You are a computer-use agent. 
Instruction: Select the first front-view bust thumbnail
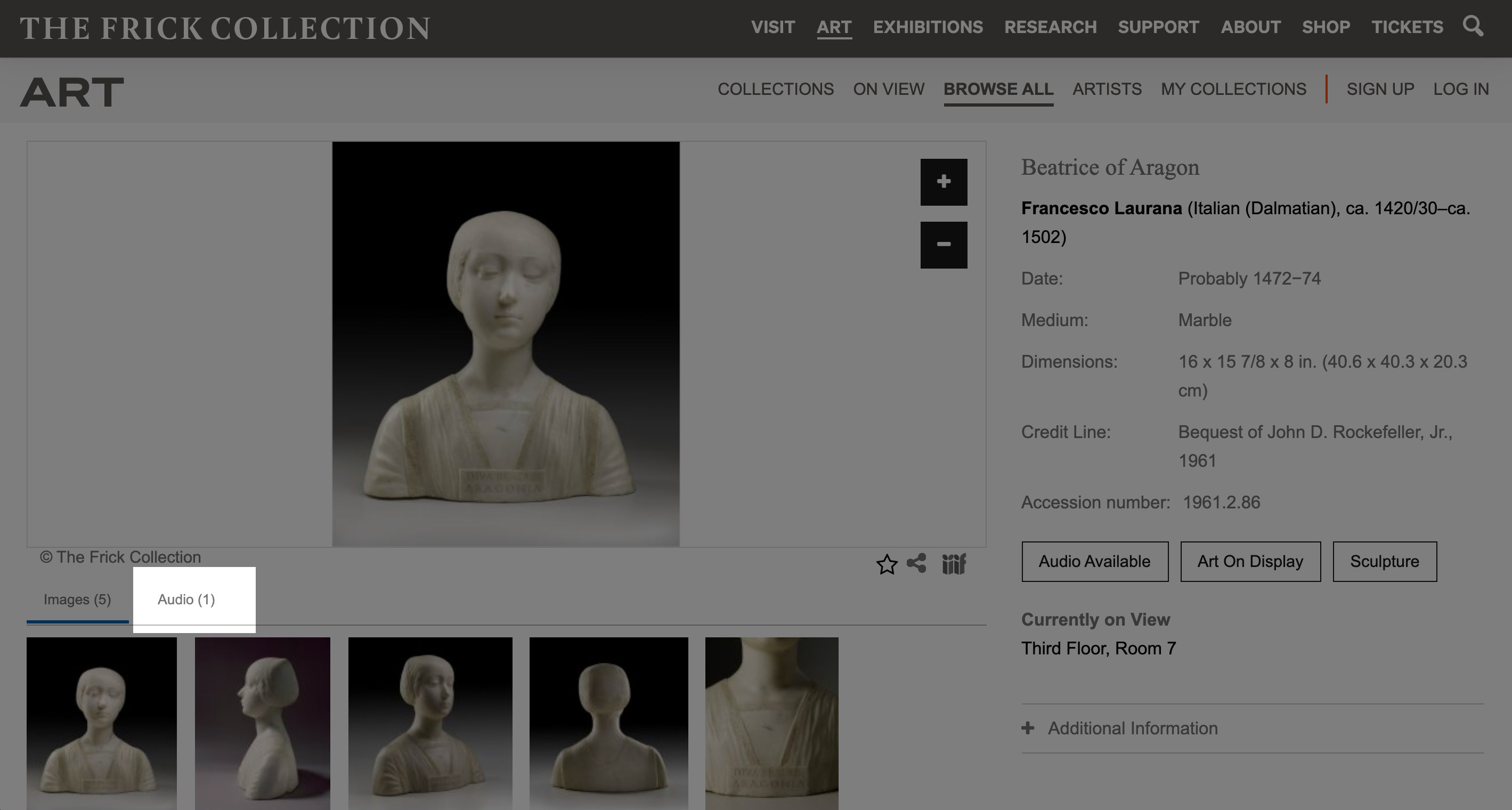coord(102,723)
